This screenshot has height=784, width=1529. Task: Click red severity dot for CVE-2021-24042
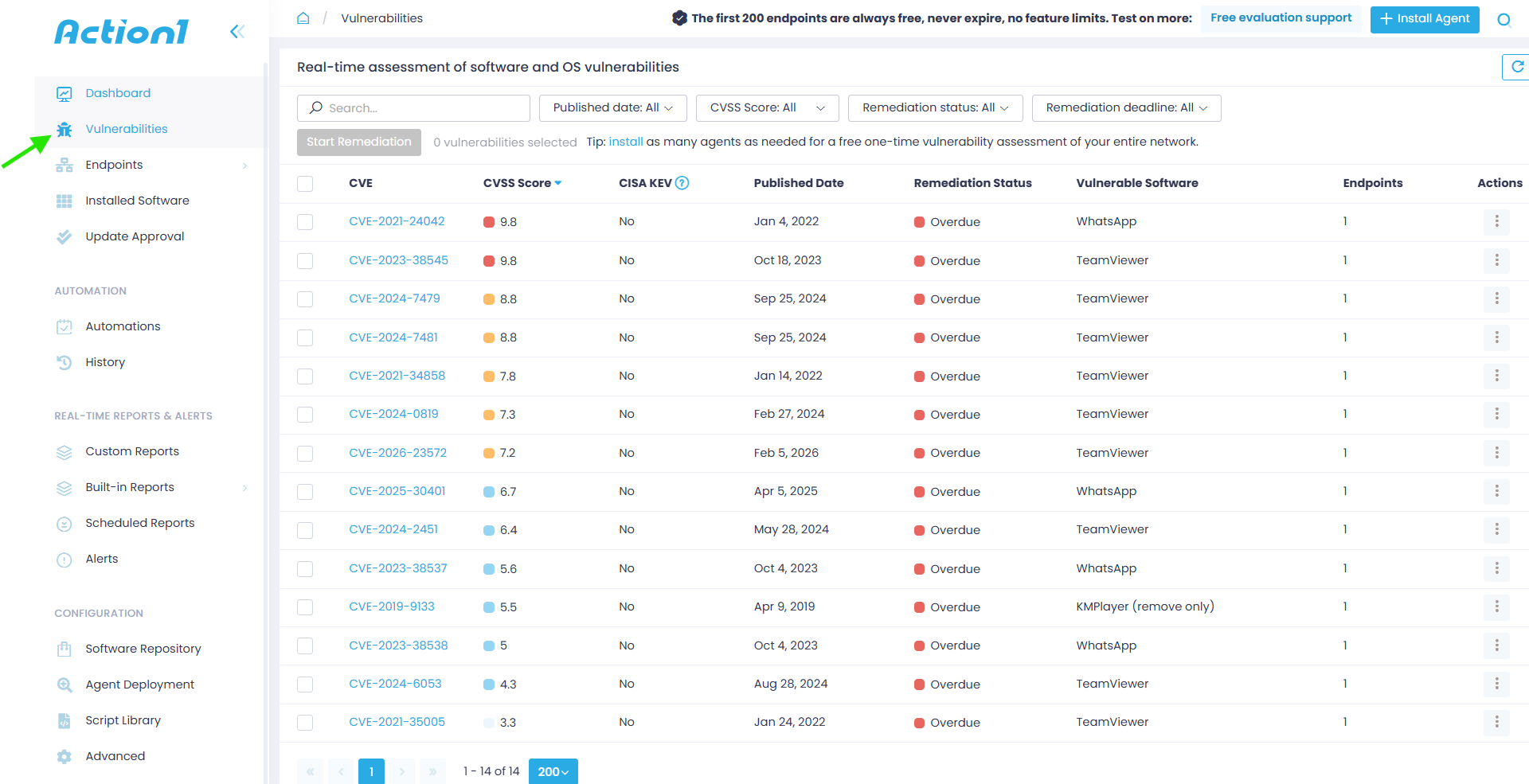coord(489,222)
